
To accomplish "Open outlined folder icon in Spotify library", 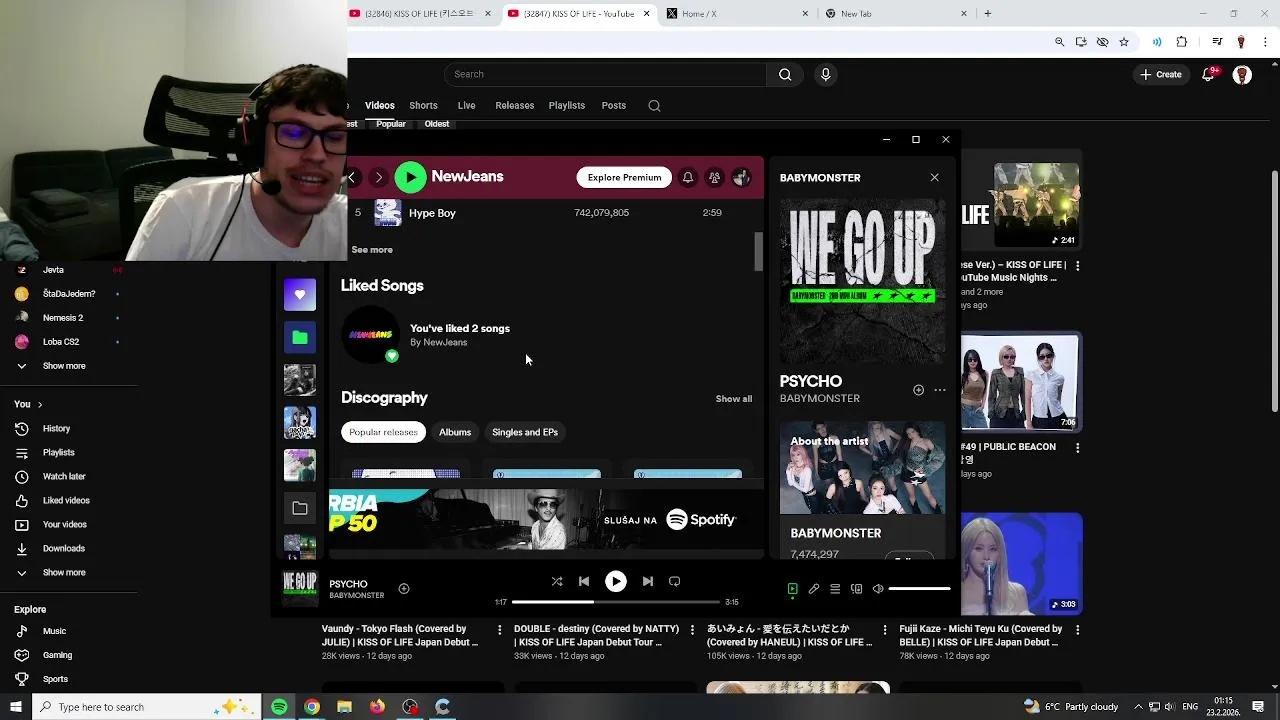I will click(300, 508).
